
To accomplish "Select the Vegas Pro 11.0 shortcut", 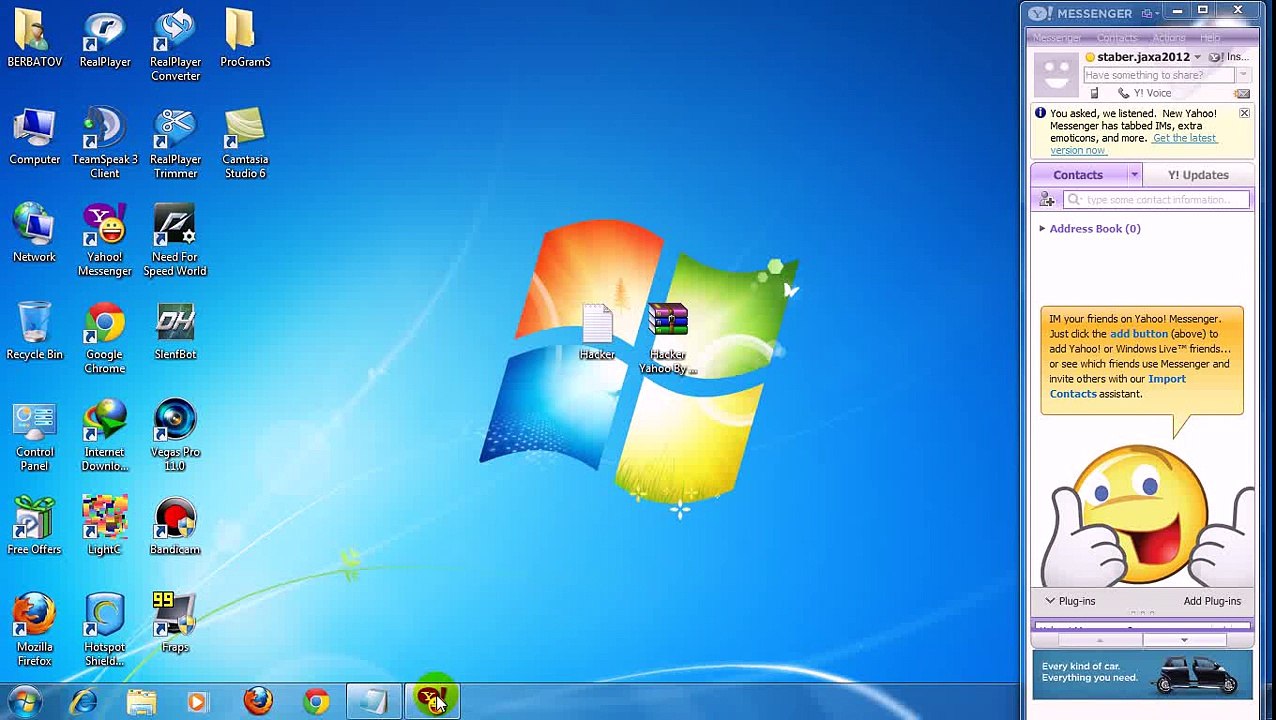I will (175, 436).
